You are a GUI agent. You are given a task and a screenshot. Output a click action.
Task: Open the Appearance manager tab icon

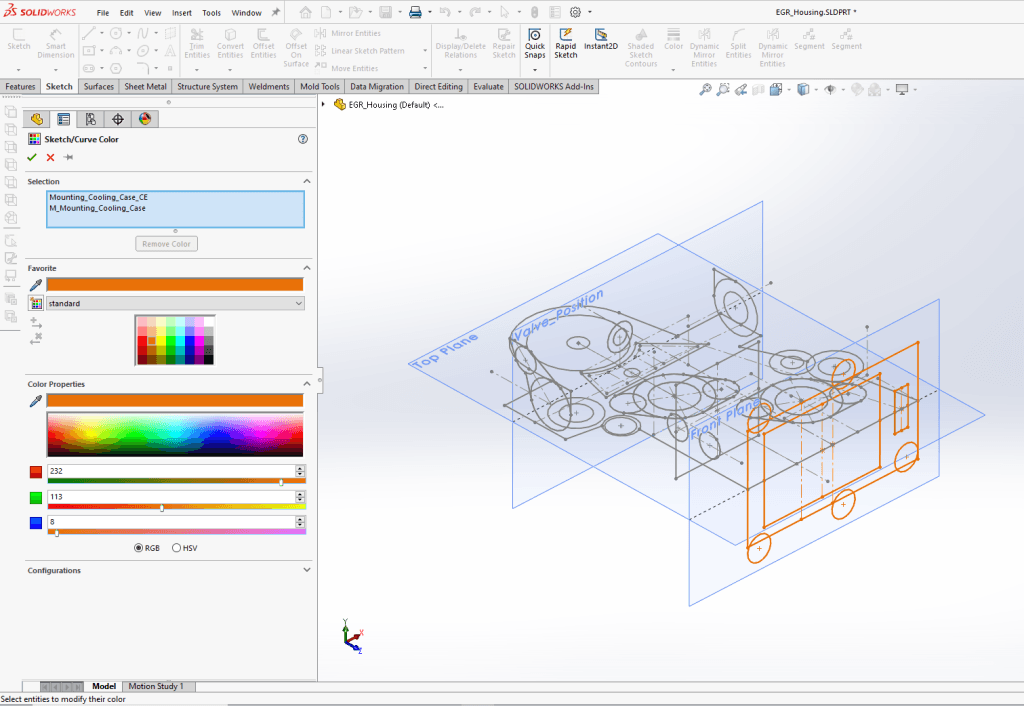tap(145, 119)
